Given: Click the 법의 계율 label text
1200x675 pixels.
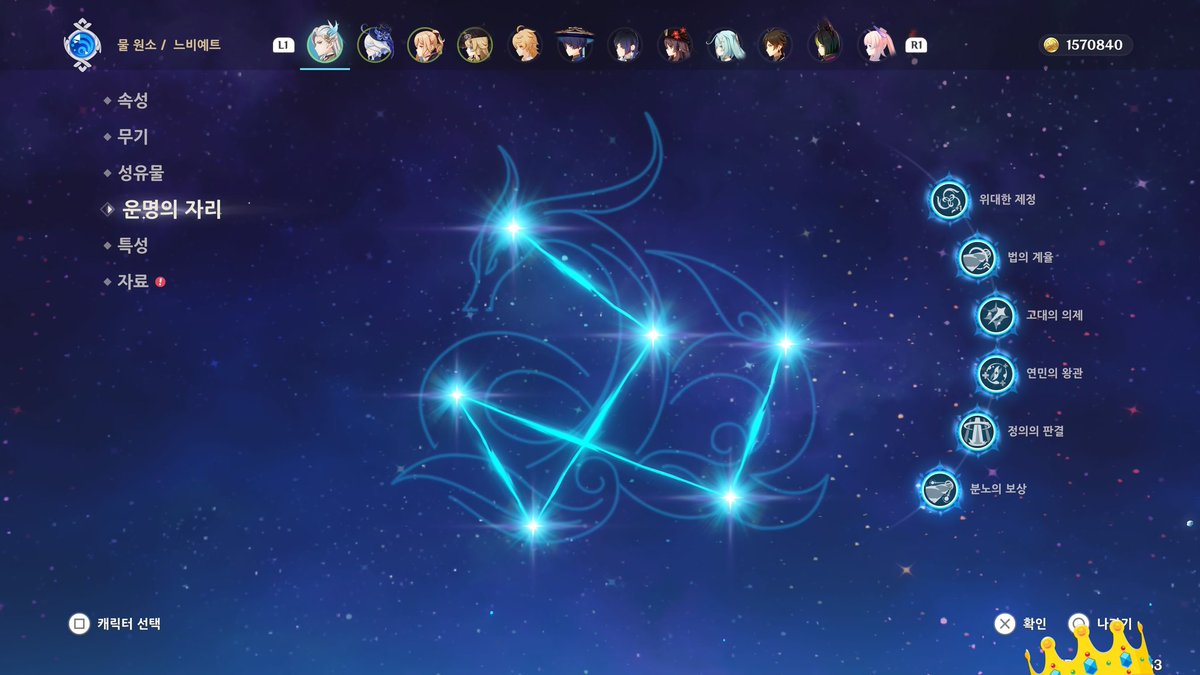Looking at the screenshot, I should (1030, 258).
